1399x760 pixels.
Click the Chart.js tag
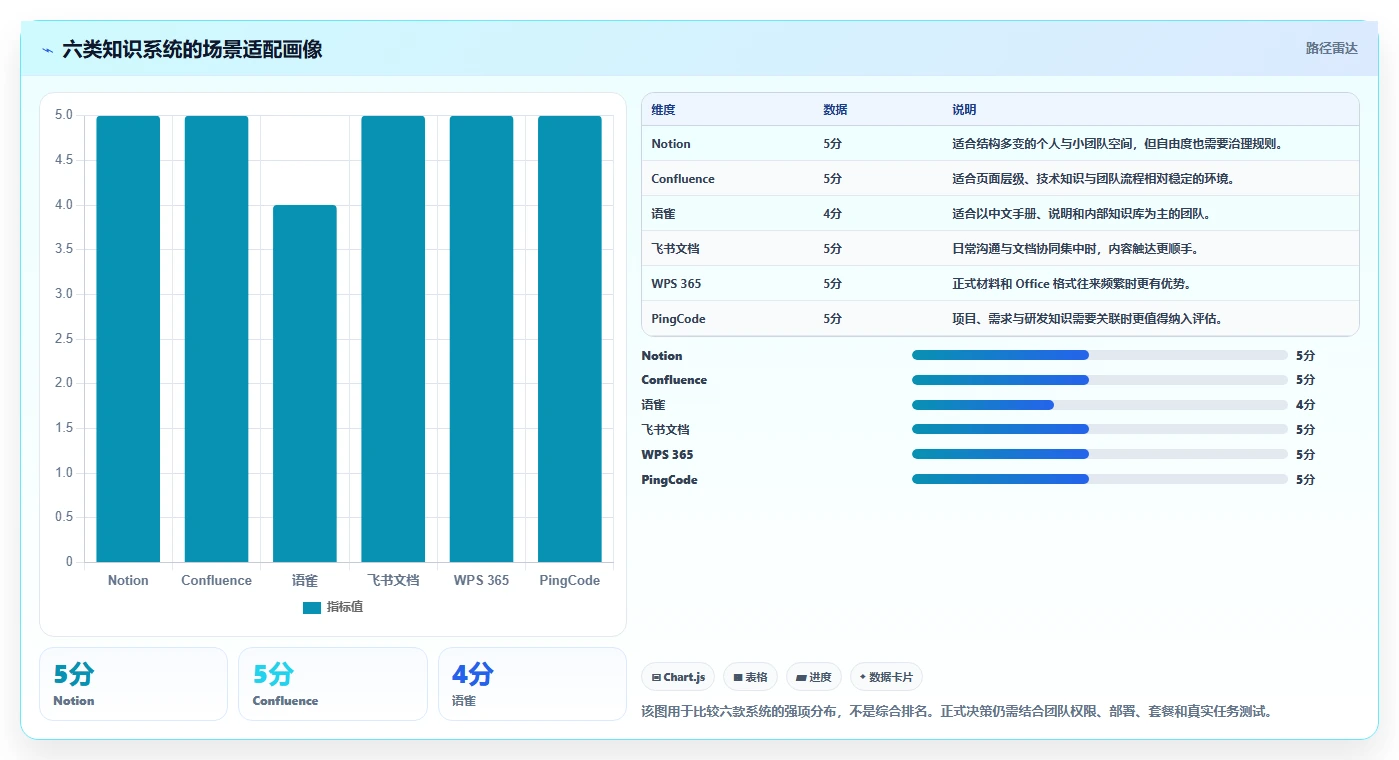[678, 677]
